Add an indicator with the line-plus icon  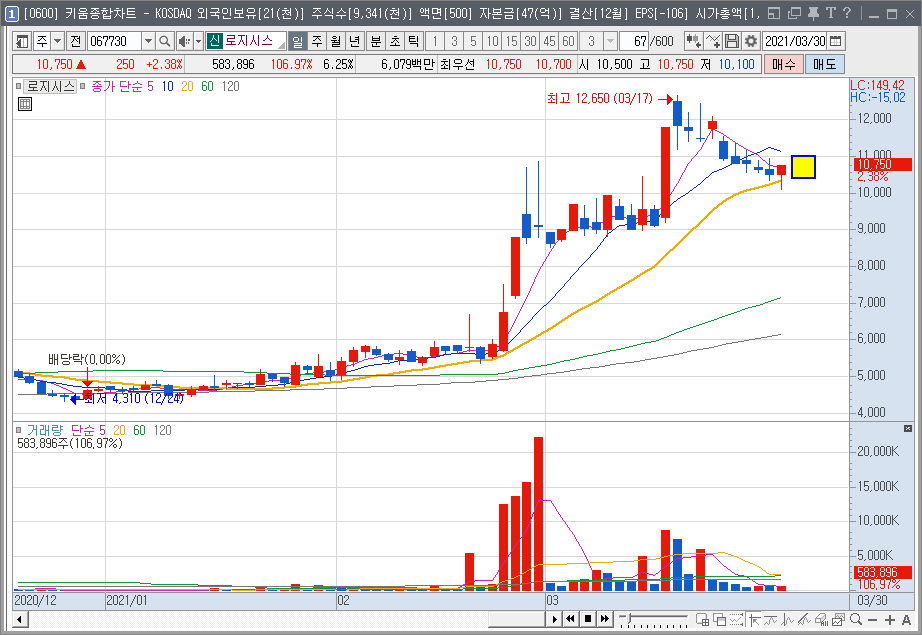click(713, 41)
